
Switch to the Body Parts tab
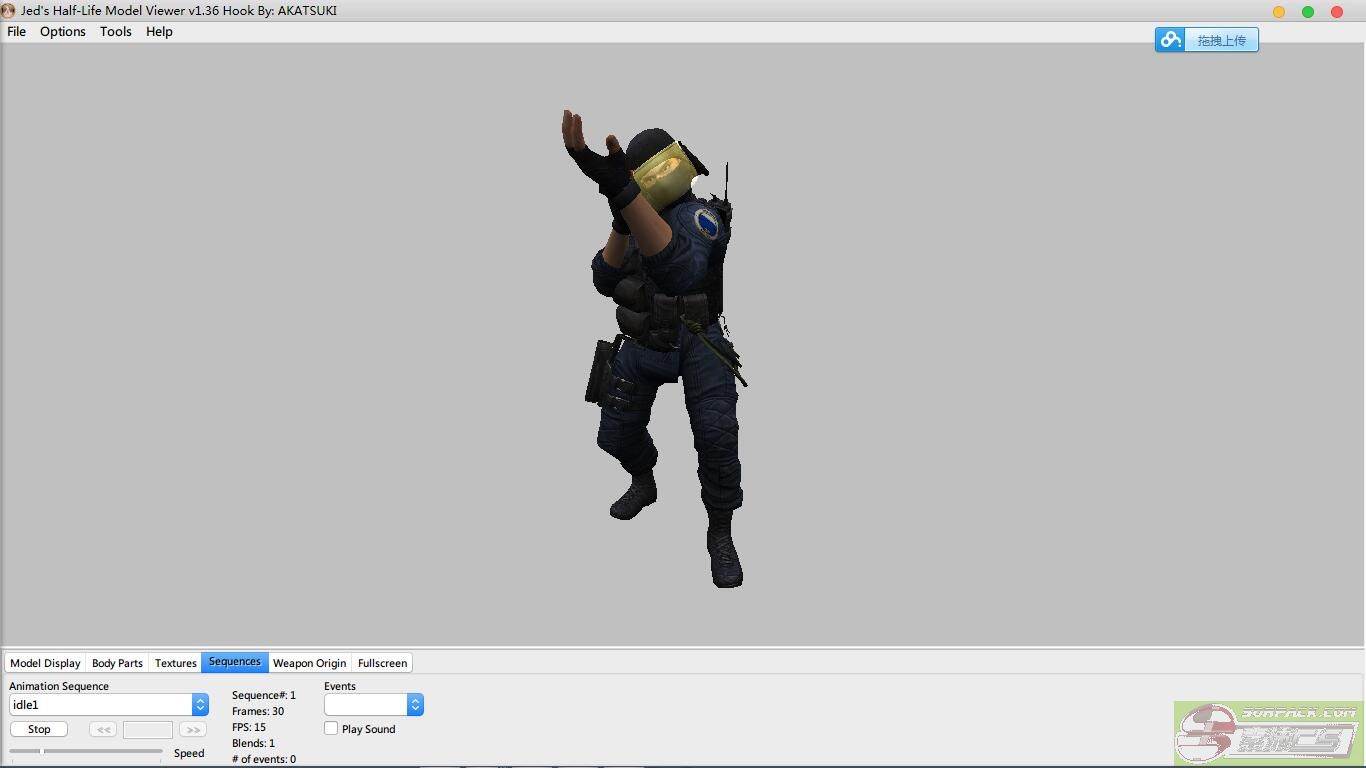pos(117,663)
